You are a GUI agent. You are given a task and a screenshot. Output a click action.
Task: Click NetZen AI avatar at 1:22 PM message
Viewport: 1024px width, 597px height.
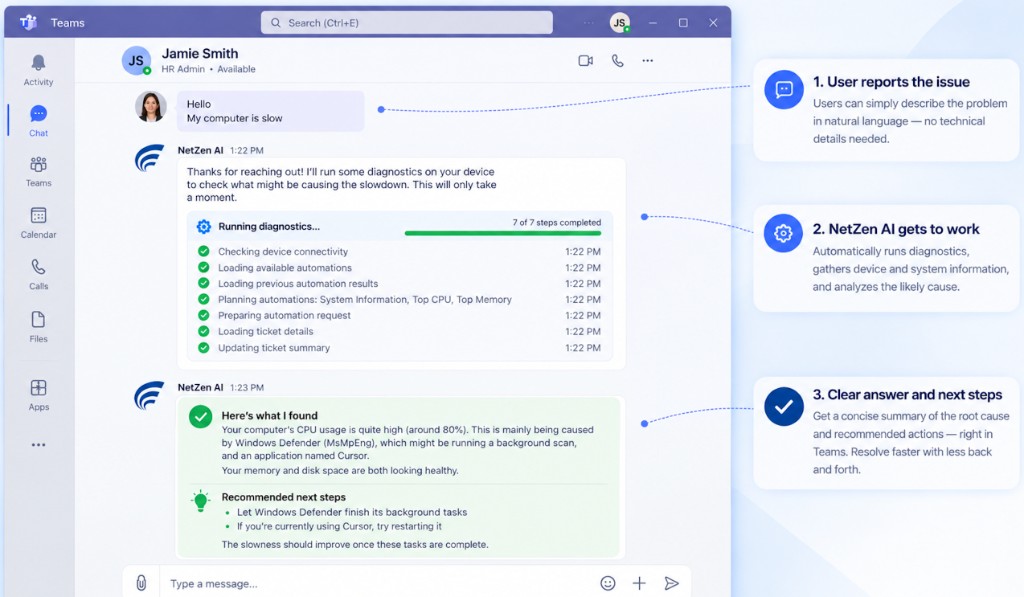[x=150, y=159]
